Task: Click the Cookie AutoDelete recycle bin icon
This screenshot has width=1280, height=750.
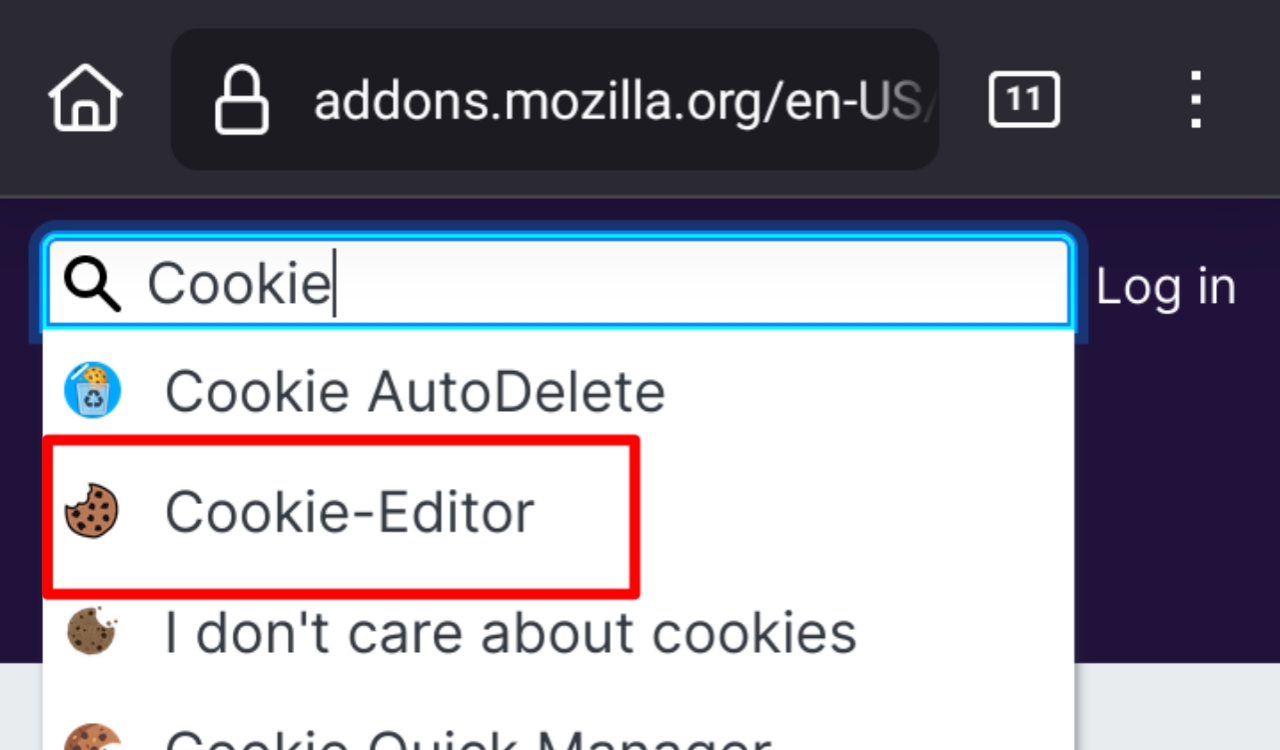Action: pyautogui.click(x=92, y=391)
